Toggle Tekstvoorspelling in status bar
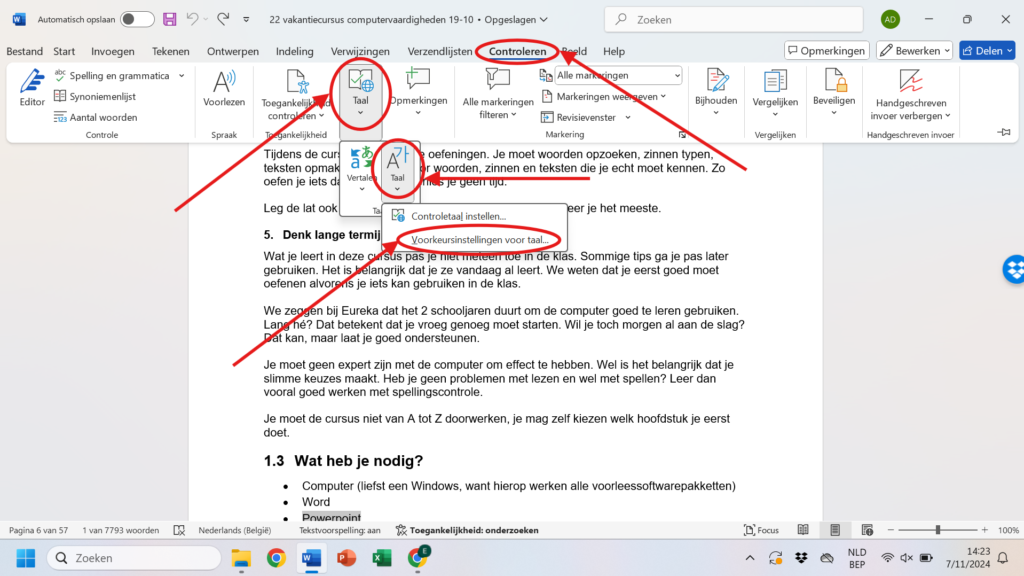The width and height of the screenshot is (1024, 576). [x=339, y=530]
